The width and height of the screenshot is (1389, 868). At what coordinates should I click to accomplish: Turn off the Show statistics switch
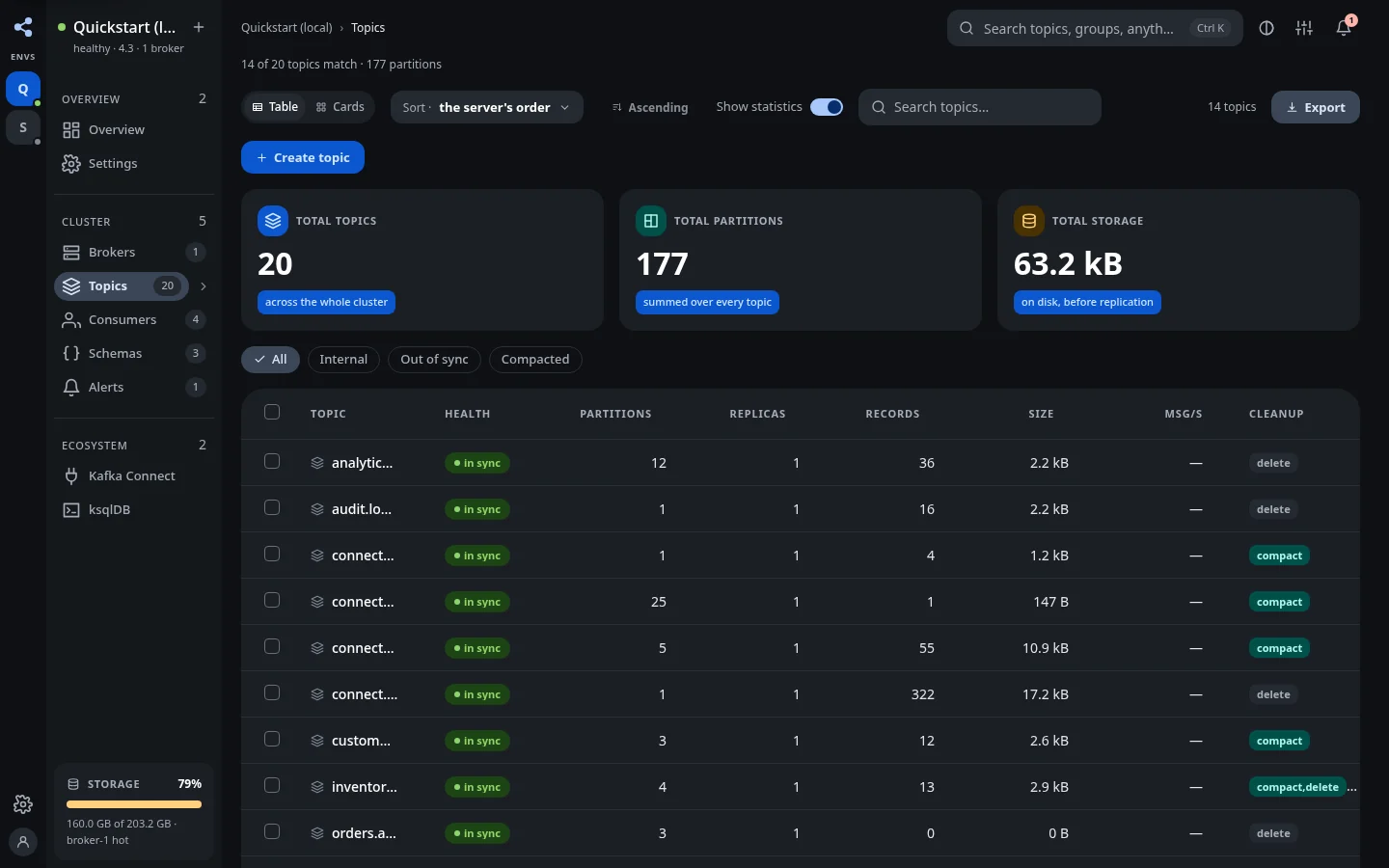[827, 107]
